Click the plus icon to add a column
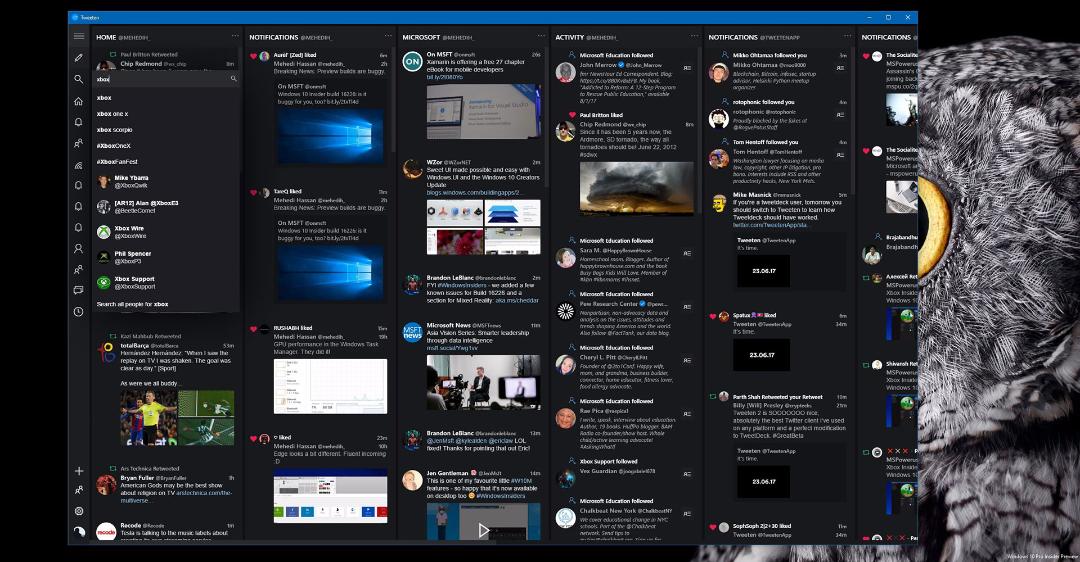Viewport: 1080px width, 562px height. click(79, 471)
